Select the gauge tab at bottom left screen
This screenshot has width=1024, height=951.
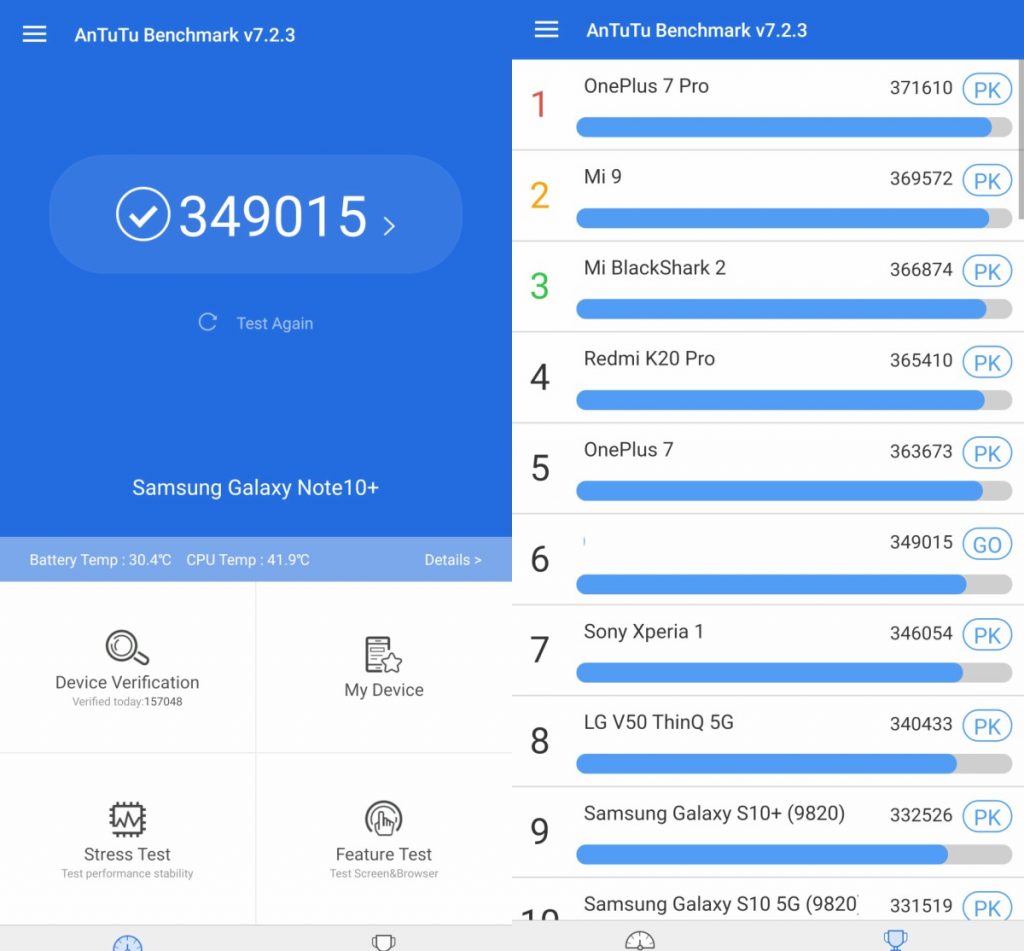coord(127,943)
